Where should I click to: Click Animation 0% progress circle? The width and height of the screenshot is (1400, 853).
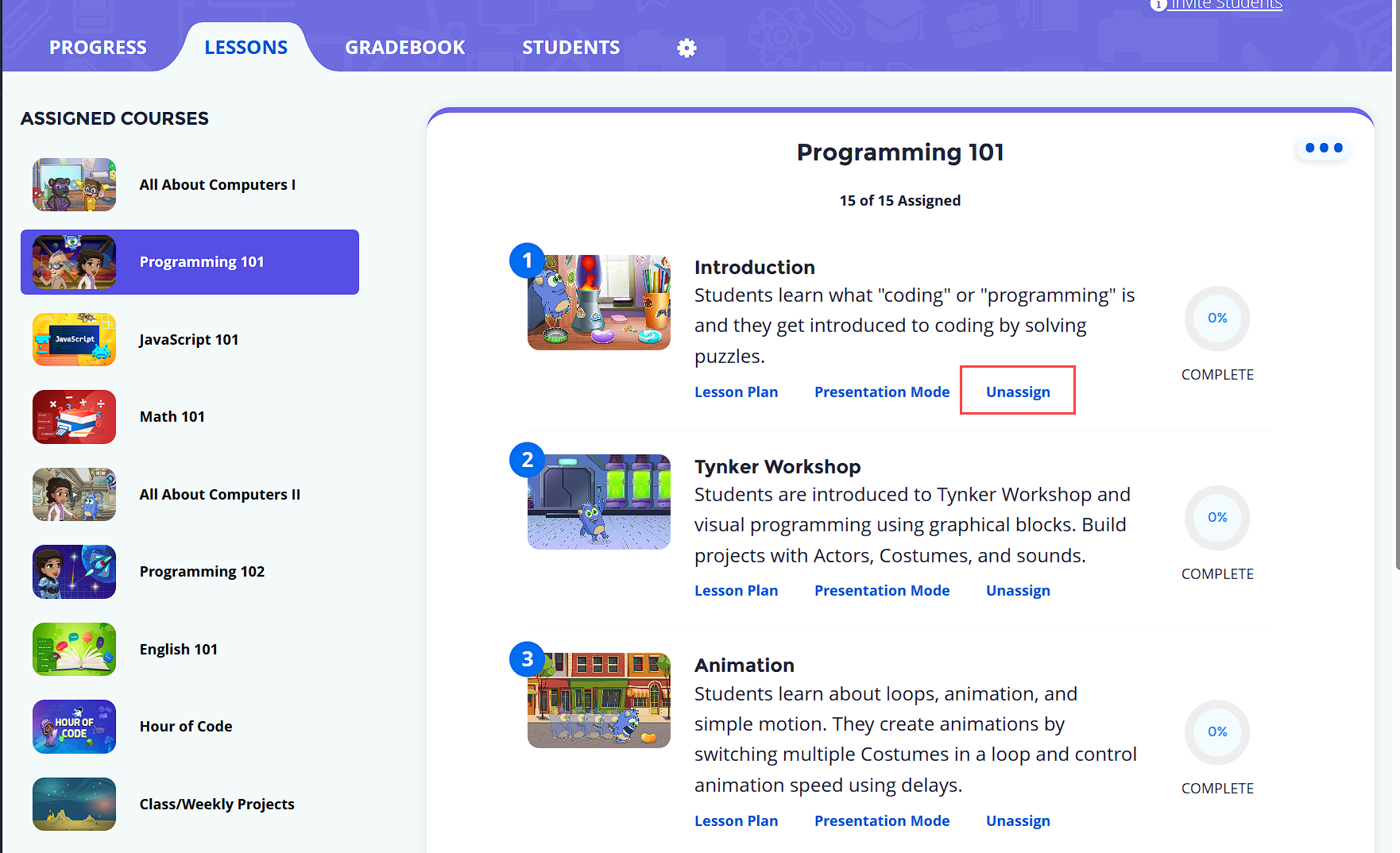pos(1217,732)
